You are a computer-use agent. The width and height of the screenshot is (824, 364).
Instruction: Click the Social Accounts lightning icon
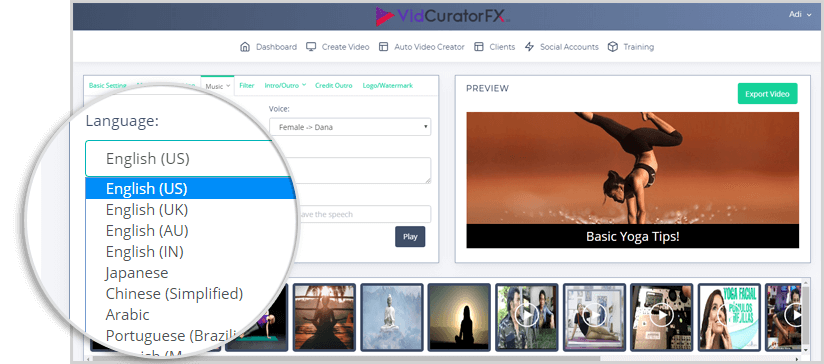point(529,47)
